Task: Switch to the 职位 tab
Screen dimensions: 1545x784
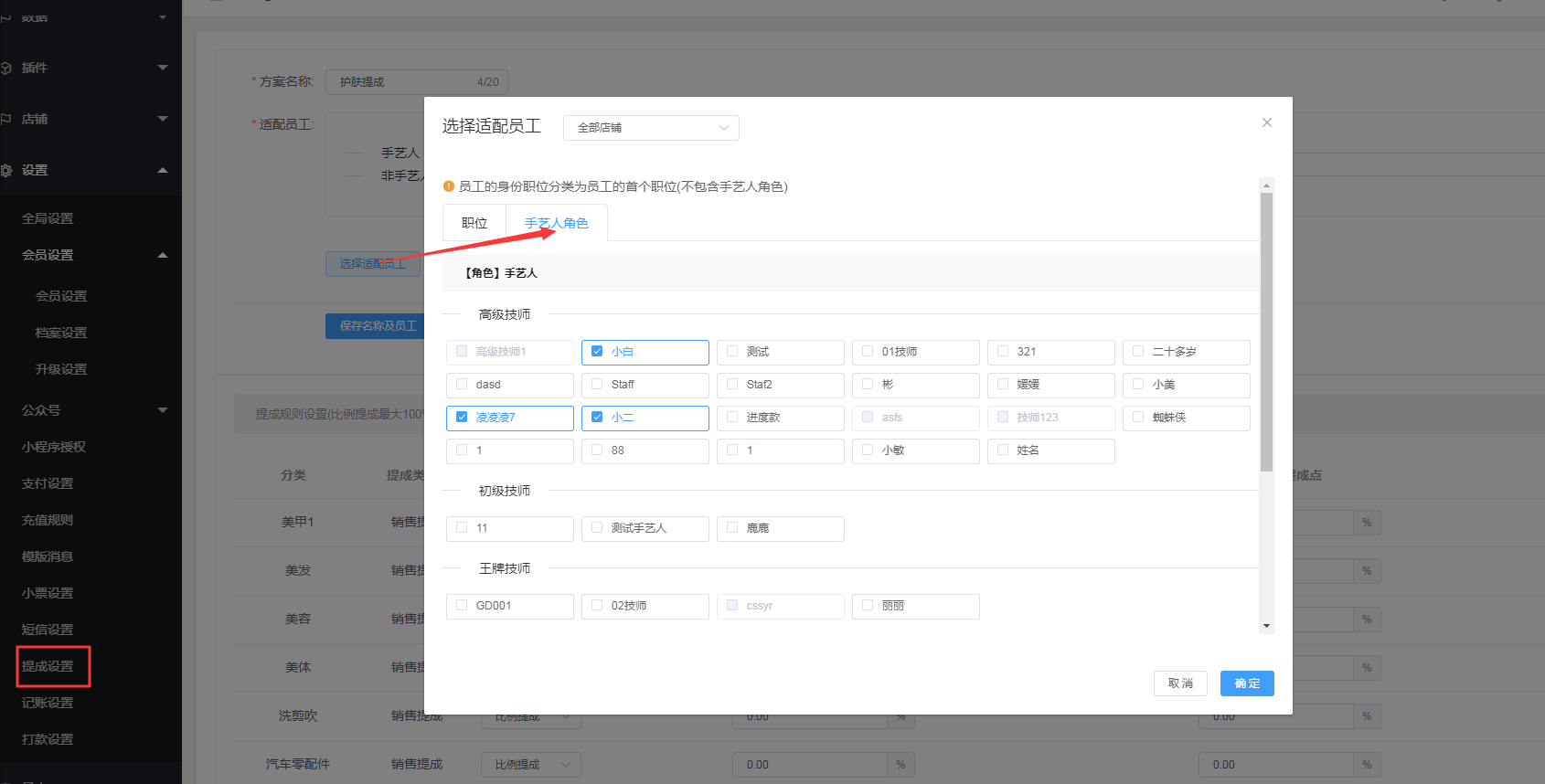Action: (474, 223)
